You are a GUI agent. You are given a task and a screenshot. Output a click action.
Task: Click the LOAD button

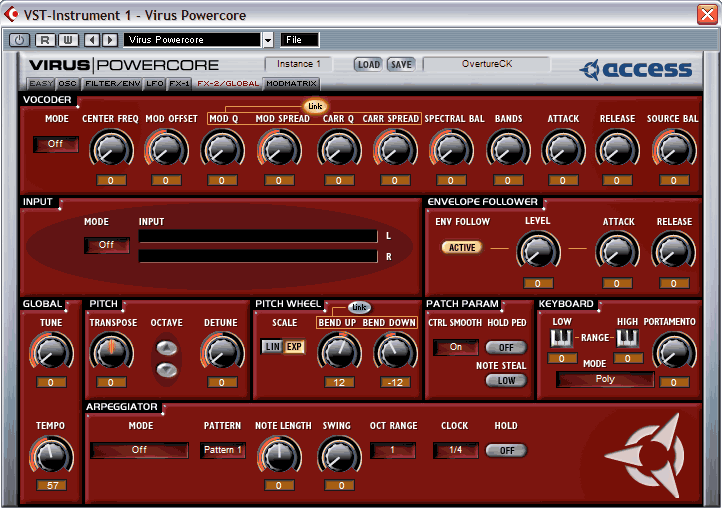(368, 64)
